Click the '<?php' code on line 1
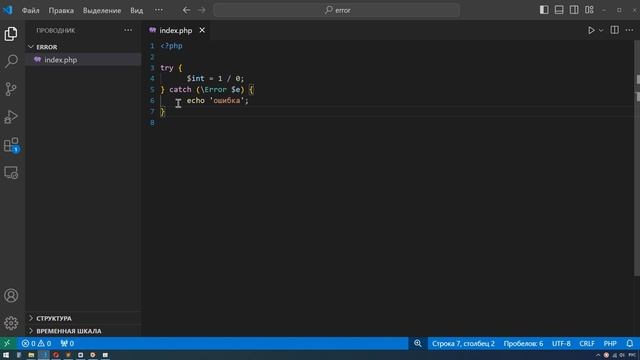This screenshot has width=640, height=360. click(171, 46)
